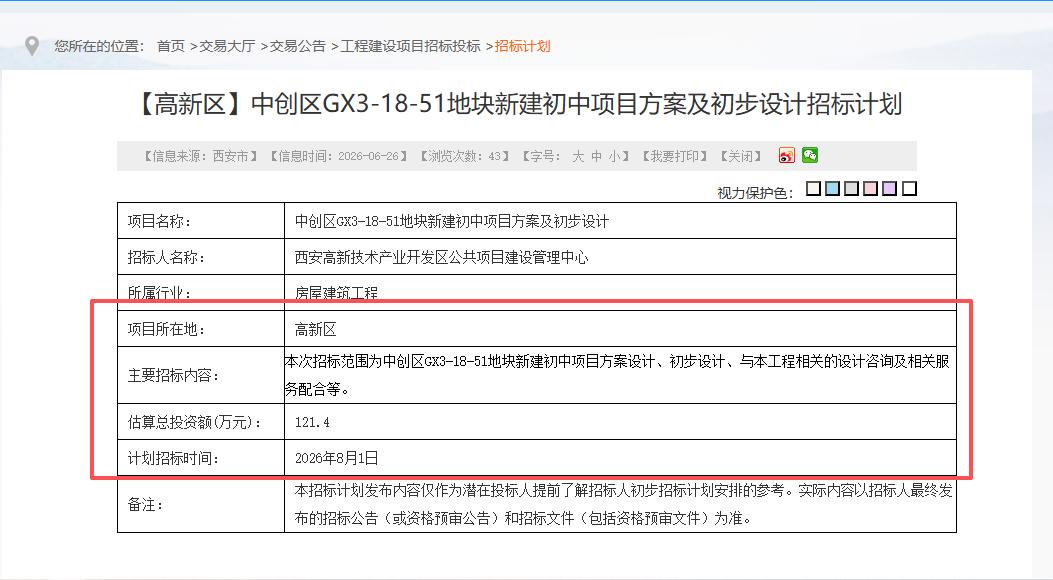Click the 本招标计划发布内容 remark text
This screenshot has height=580, width=1053.
(x=624, y=504)
